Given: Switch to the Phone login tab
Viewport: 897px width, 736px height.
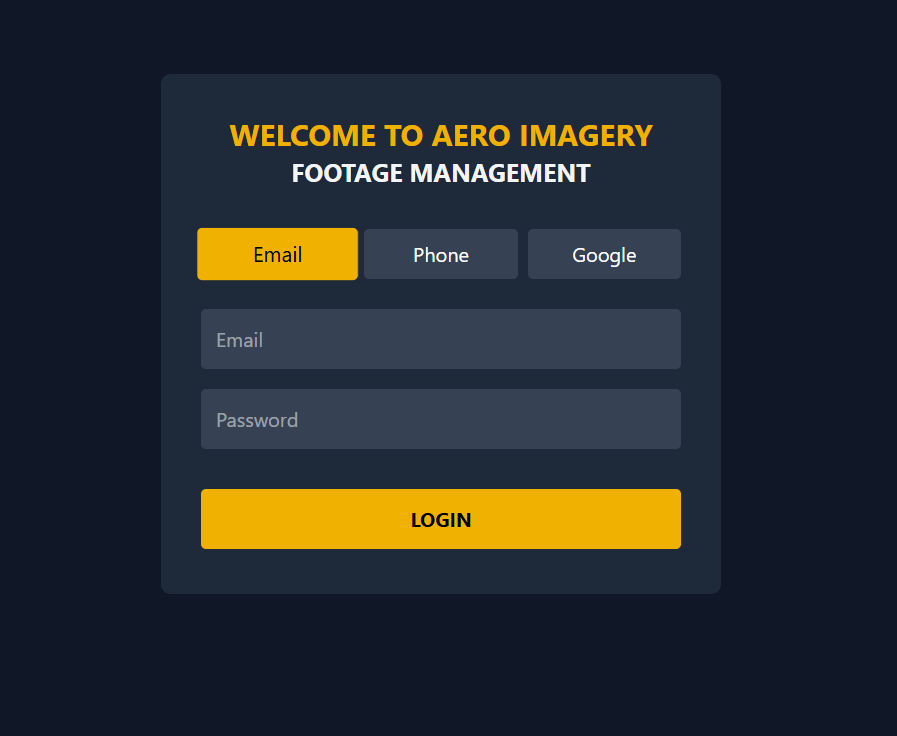Looking at the screenshot, I should [441, 254].
